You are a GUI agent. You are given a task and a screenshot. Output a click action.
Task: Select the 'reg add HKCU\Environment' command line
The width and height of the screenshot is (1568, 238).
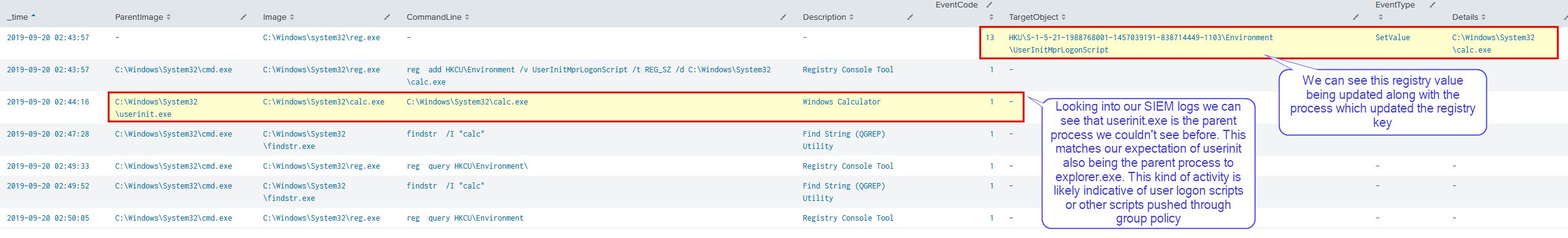[589, 76]
